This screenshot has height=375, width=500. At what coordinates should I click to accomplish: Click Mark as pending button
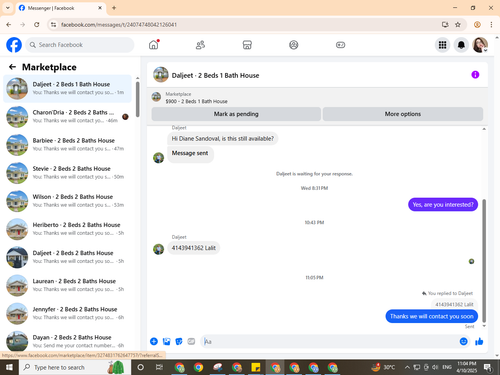tap(236, 114)
